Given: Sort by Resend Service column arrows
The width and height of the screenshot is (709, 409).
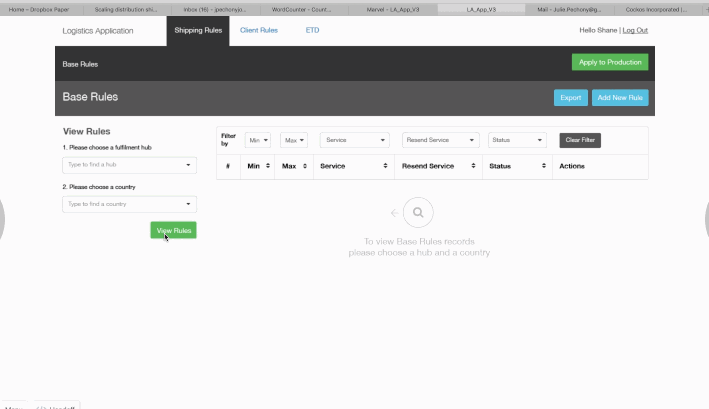Looking at the screenshot, I should pos(473,166).
